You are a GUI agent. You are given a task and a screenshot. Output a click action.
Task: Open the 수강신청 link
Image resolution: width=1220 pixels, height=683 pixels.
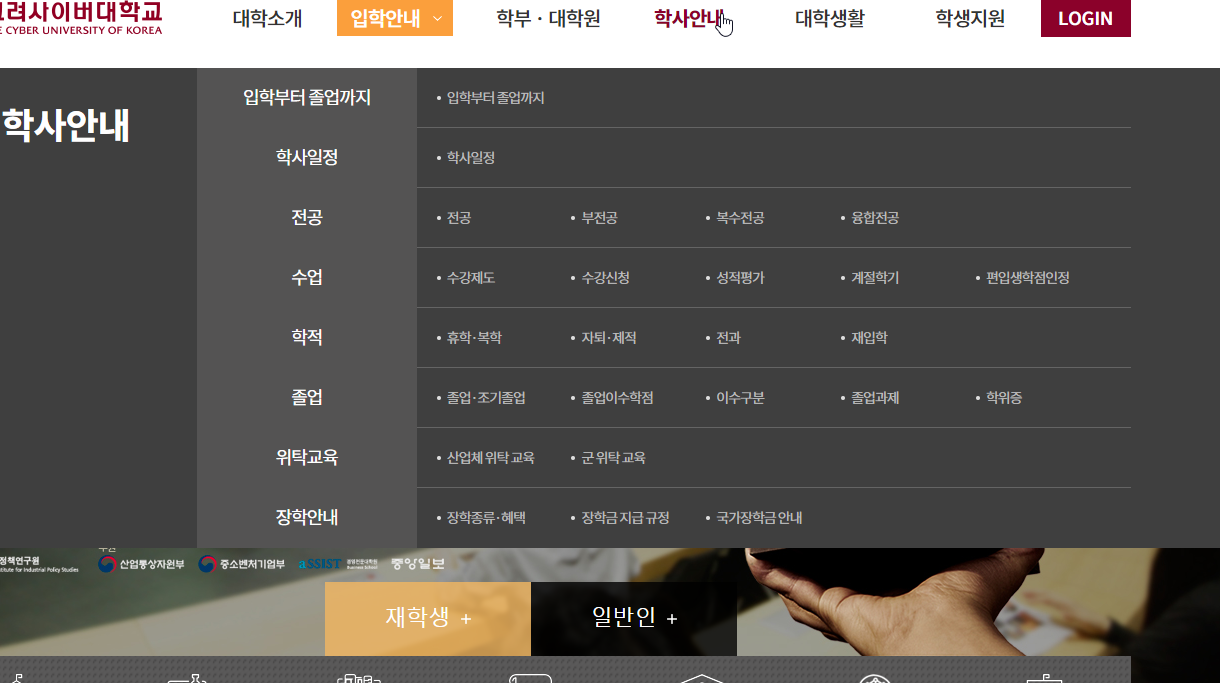pos(605,278)
